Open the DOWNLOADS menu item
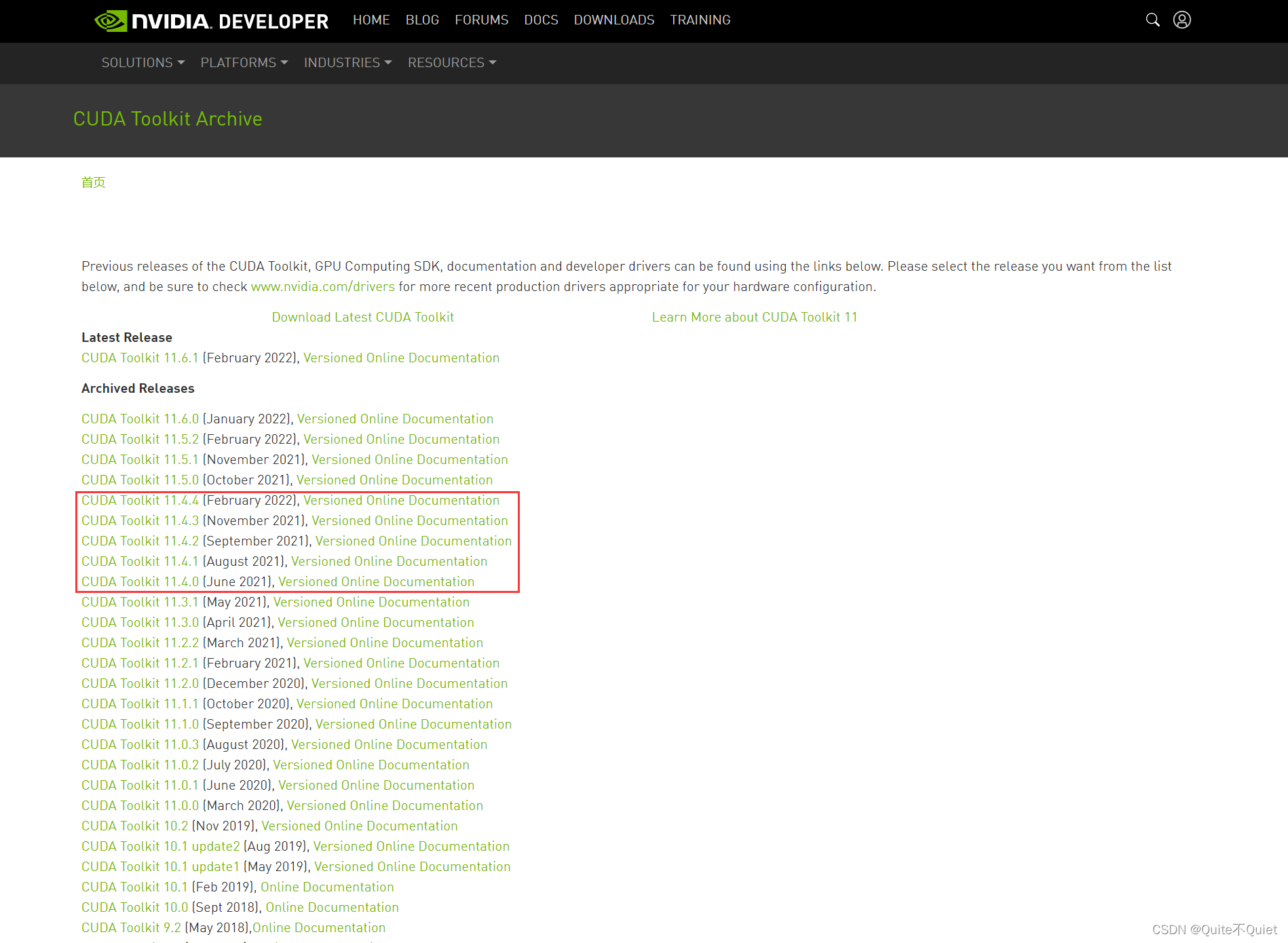The width and height of the screenshot is (1288, 943). (614, 20)
